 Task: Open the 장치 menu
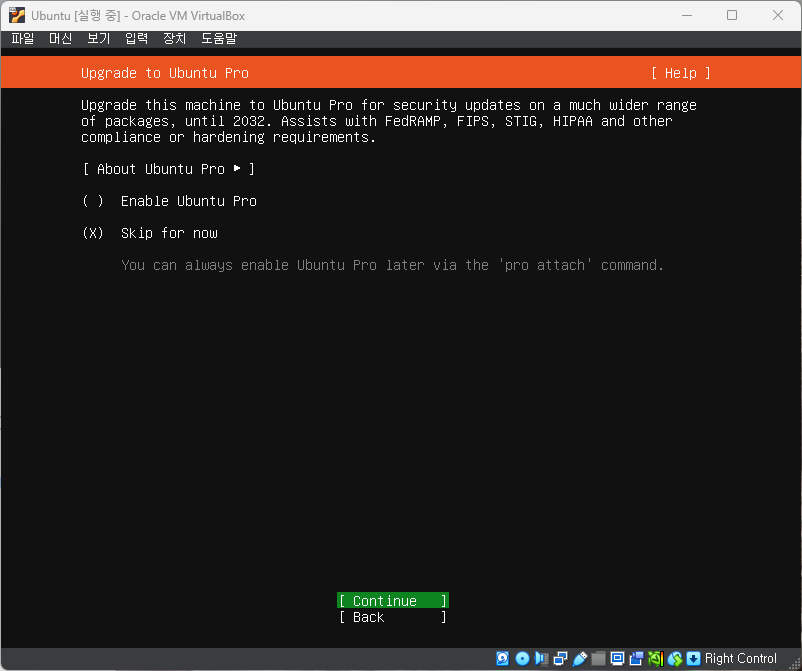click(174, 38)
